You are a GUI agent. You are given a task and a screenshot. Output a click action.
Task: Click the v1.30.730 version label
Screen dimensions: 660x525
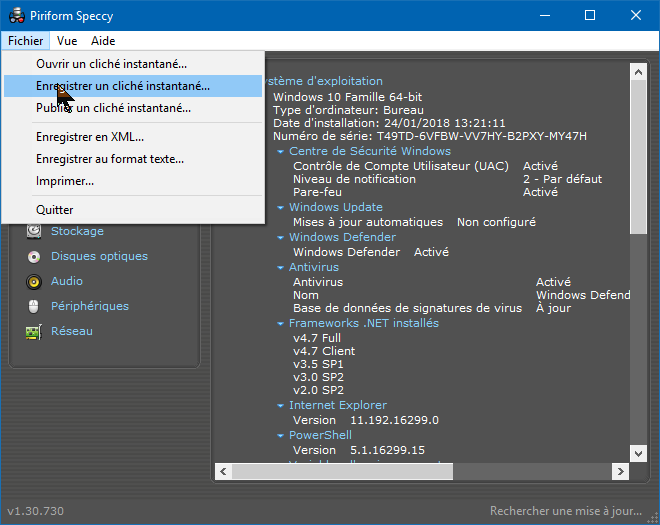coord(35,511)
